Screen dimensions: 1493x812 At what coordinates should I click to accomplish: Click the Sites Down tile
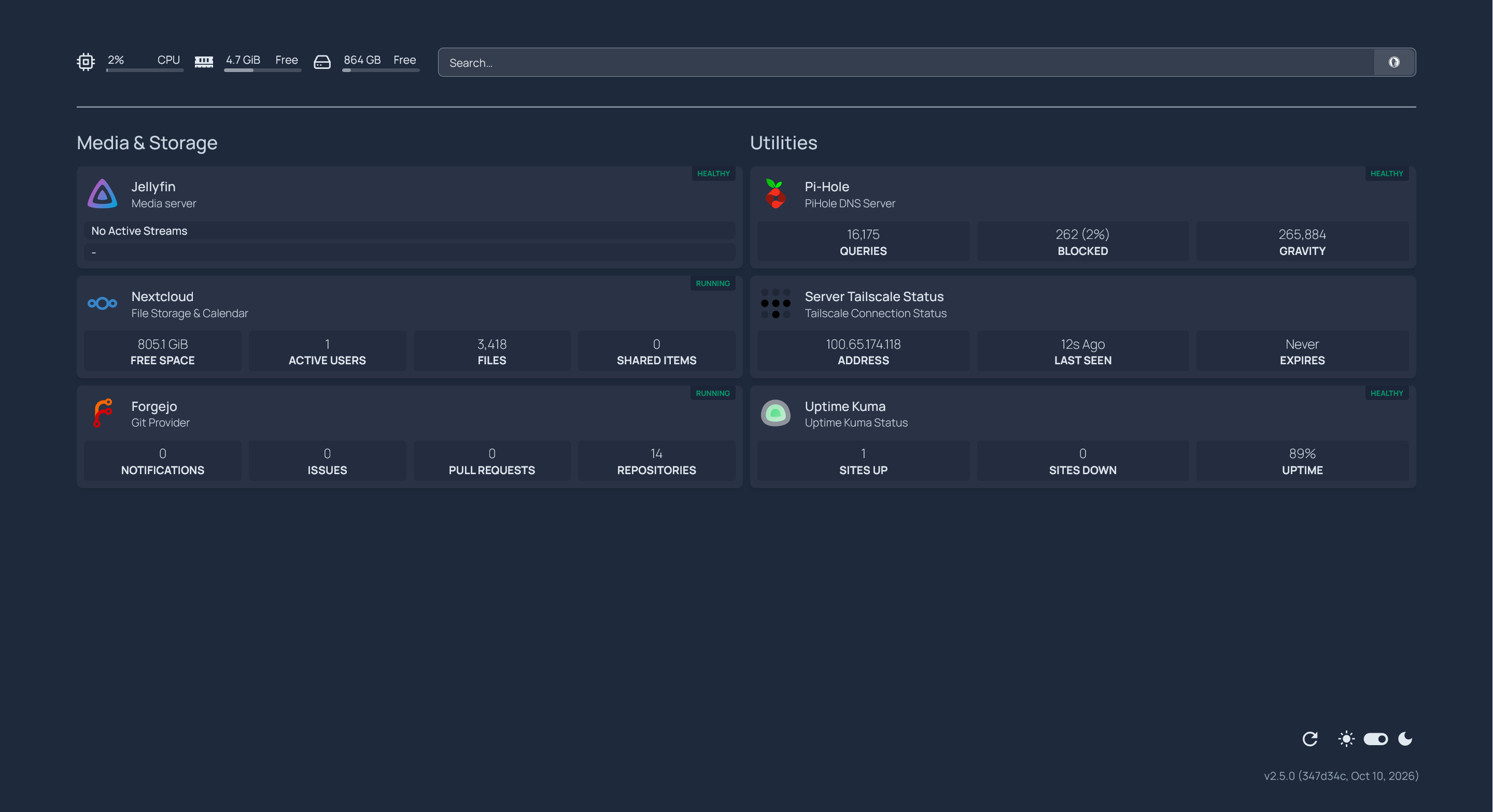pos(1082,461)
